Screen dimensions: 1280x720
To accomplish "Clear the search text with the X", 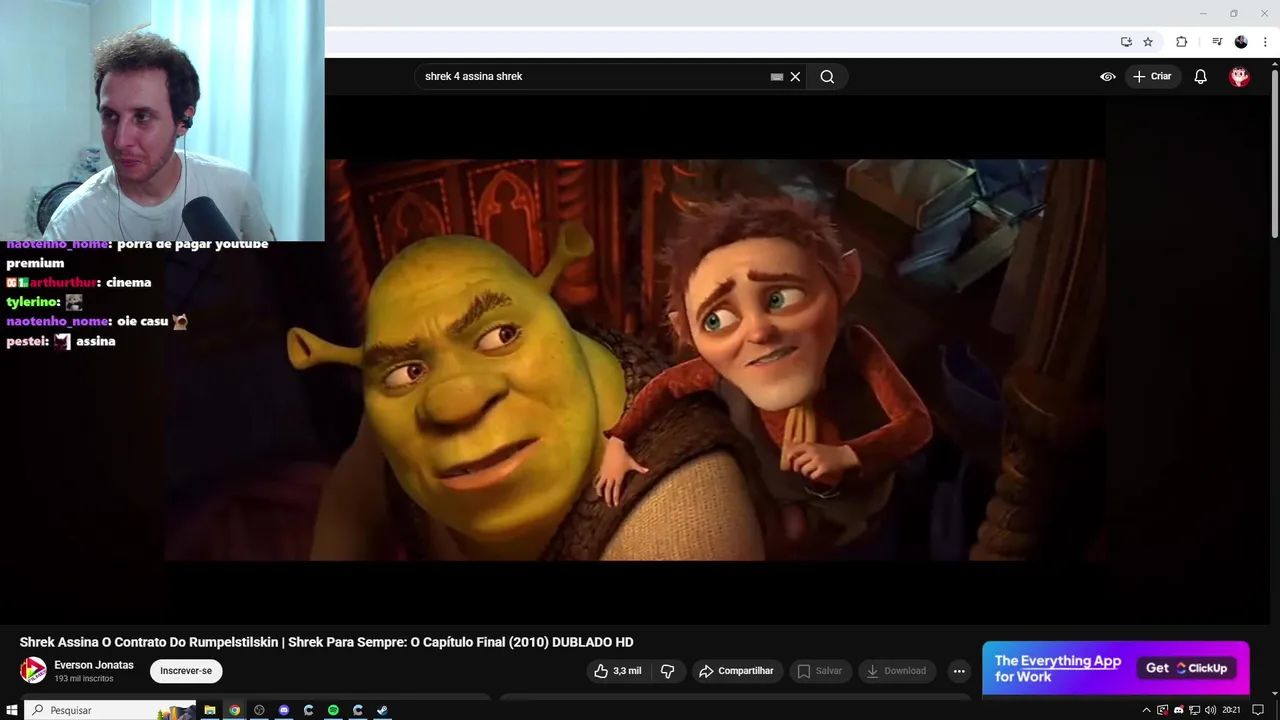I will (795, 77).
